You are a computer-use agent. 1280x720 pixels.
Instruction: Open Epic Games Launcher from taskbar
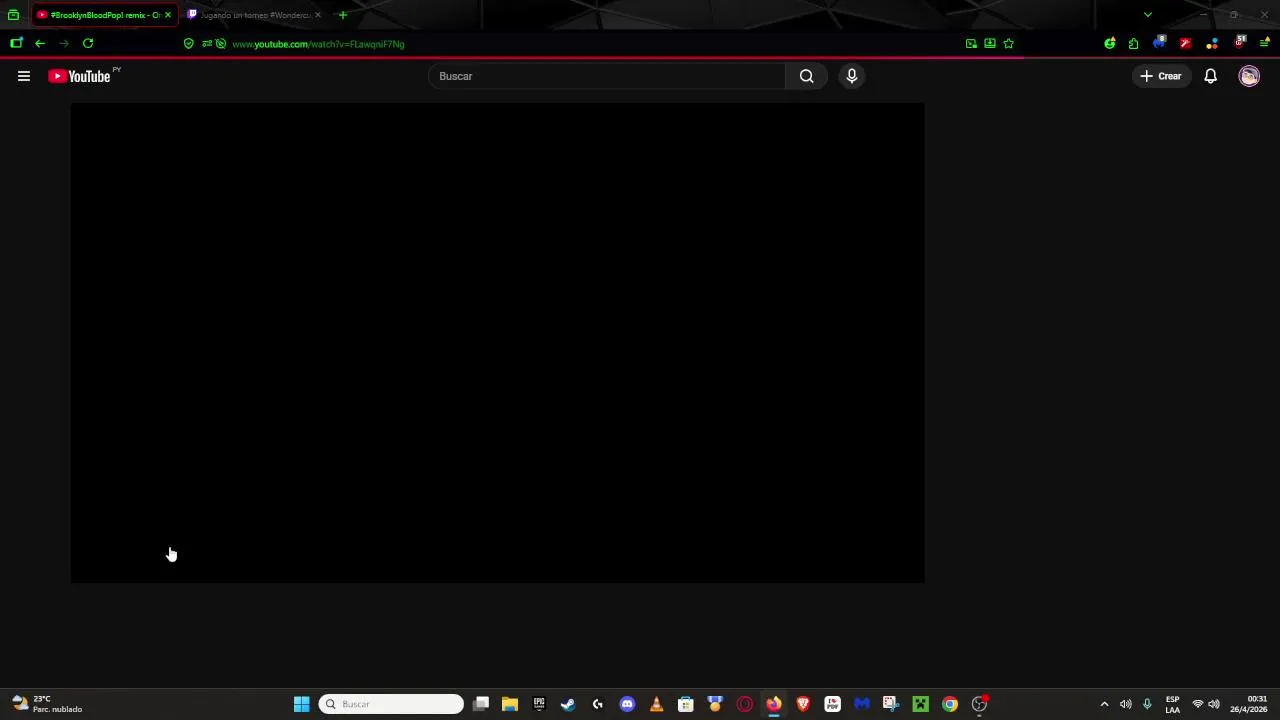539,704
